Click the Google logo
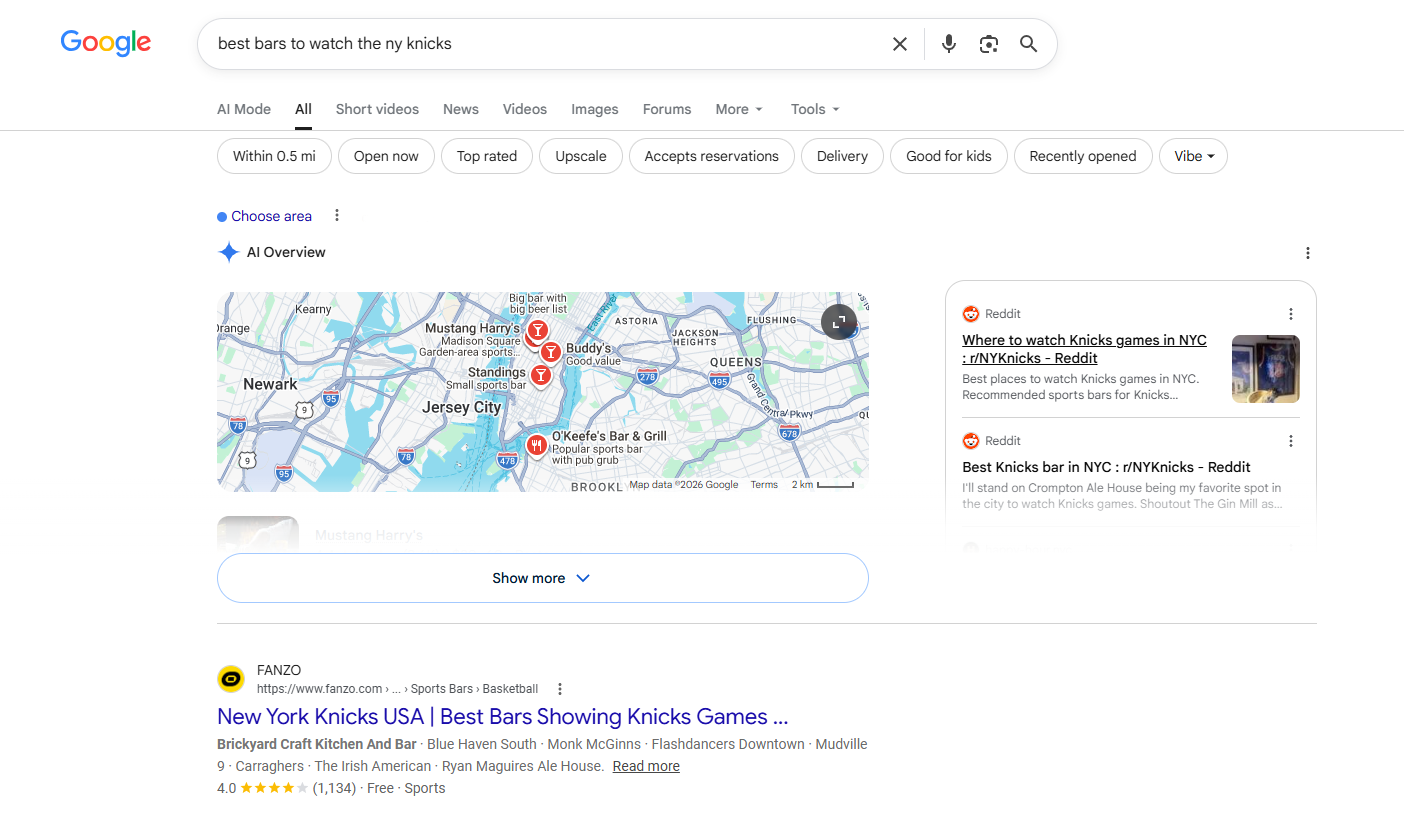Screen dimensions: 1404x821 point(106,43)
